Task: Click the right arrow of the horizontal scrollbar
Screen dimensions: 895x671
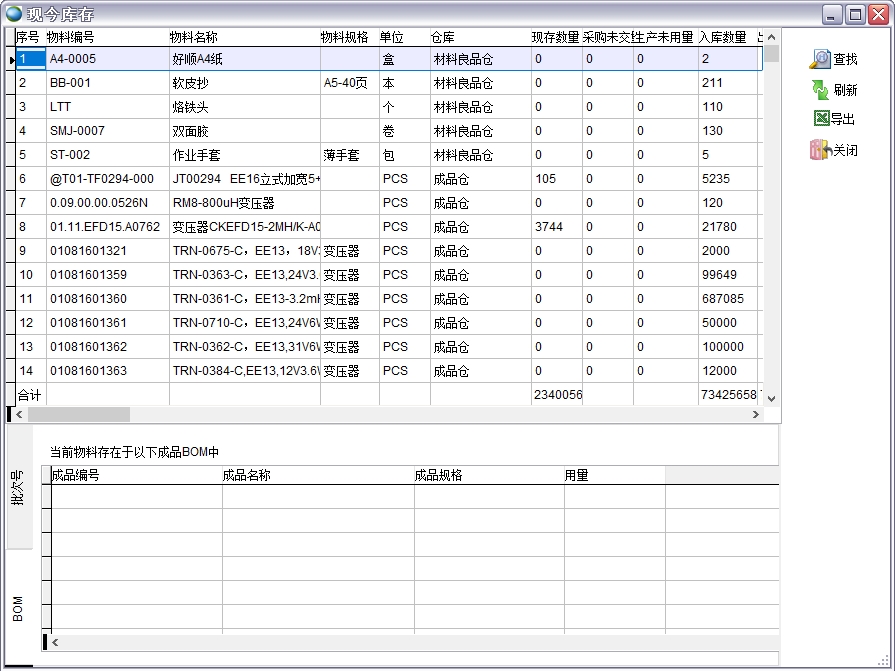Action: click(755, 413)
